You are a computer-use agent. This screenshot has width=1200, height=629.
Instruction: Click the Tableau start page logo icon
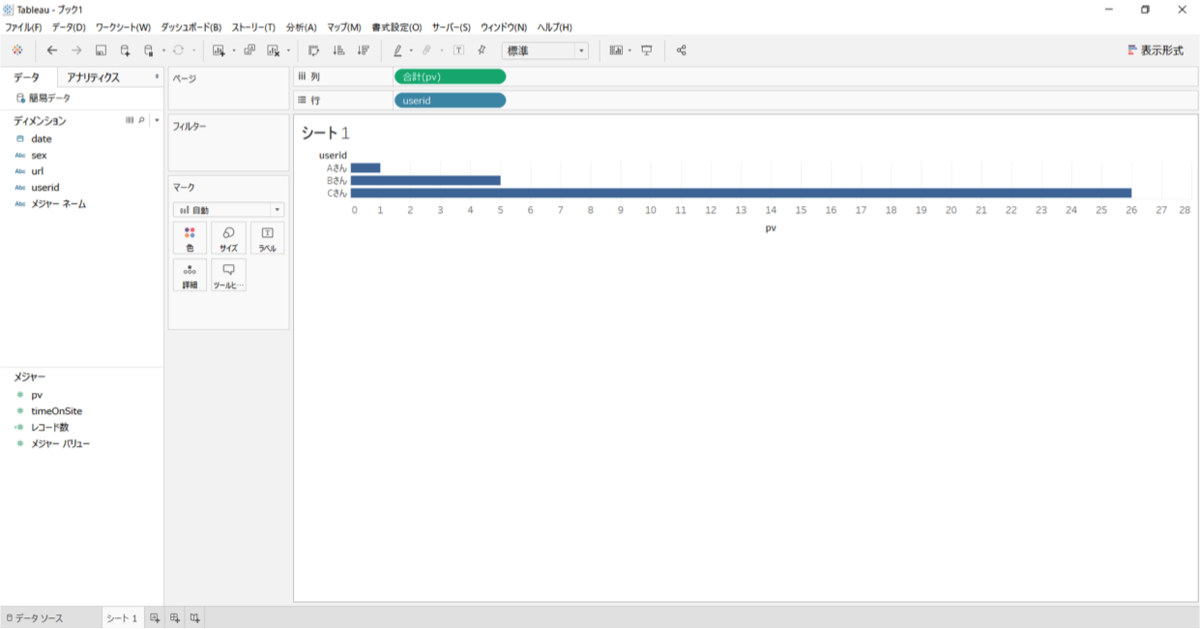(17, 50)
